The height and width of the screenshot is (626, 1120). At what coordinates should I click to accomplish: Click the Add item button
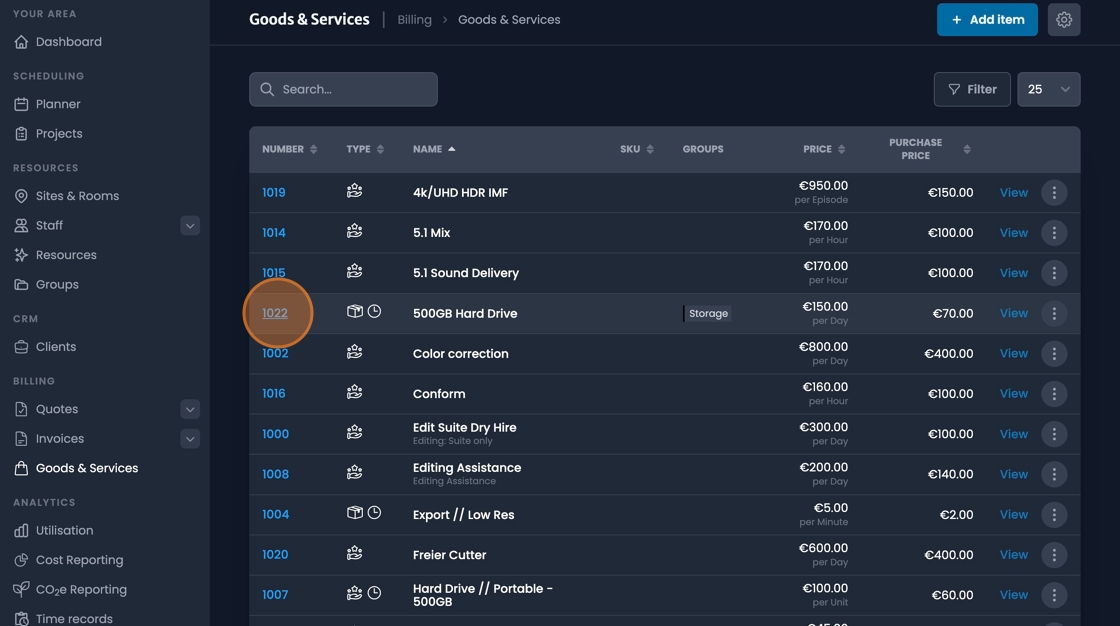coord(987,19)
